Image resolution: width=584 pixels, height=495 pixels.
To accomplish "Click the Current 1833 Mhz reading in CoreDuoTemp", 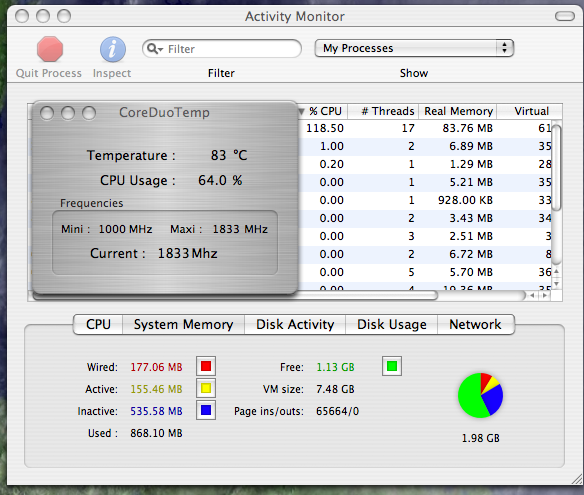I will pyautogui.click(x=188, y=253).
